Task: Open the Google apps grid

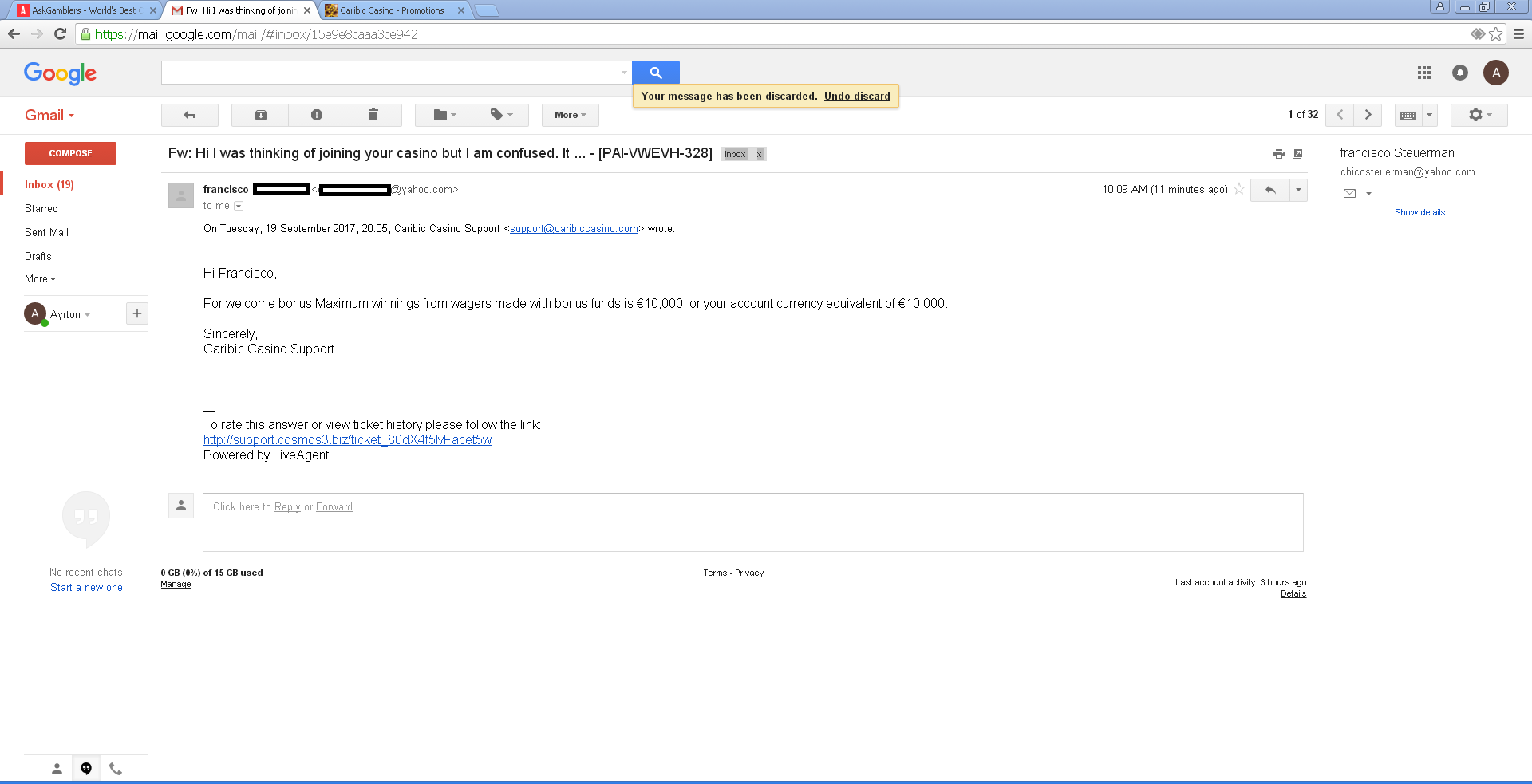Action: tap(1424, 73)
